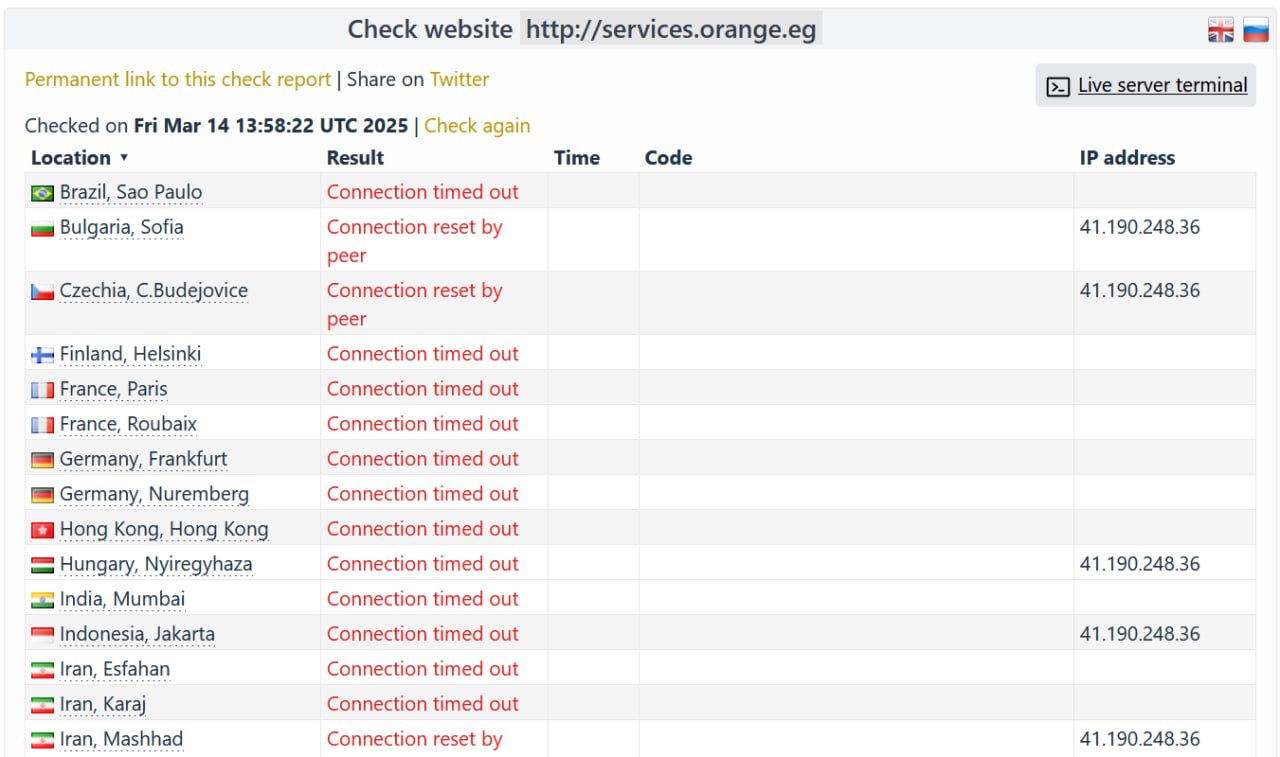
Task: Click IP 41.190.248.36 in Hungary row
Action: point(1140,564)
